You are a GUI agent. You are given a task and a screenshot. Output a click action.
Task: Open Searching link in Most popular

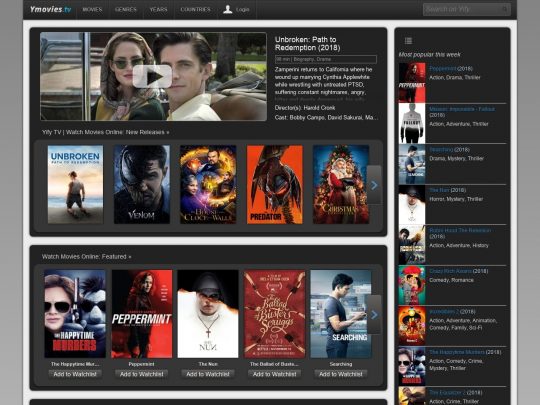[x=441, y=149]
